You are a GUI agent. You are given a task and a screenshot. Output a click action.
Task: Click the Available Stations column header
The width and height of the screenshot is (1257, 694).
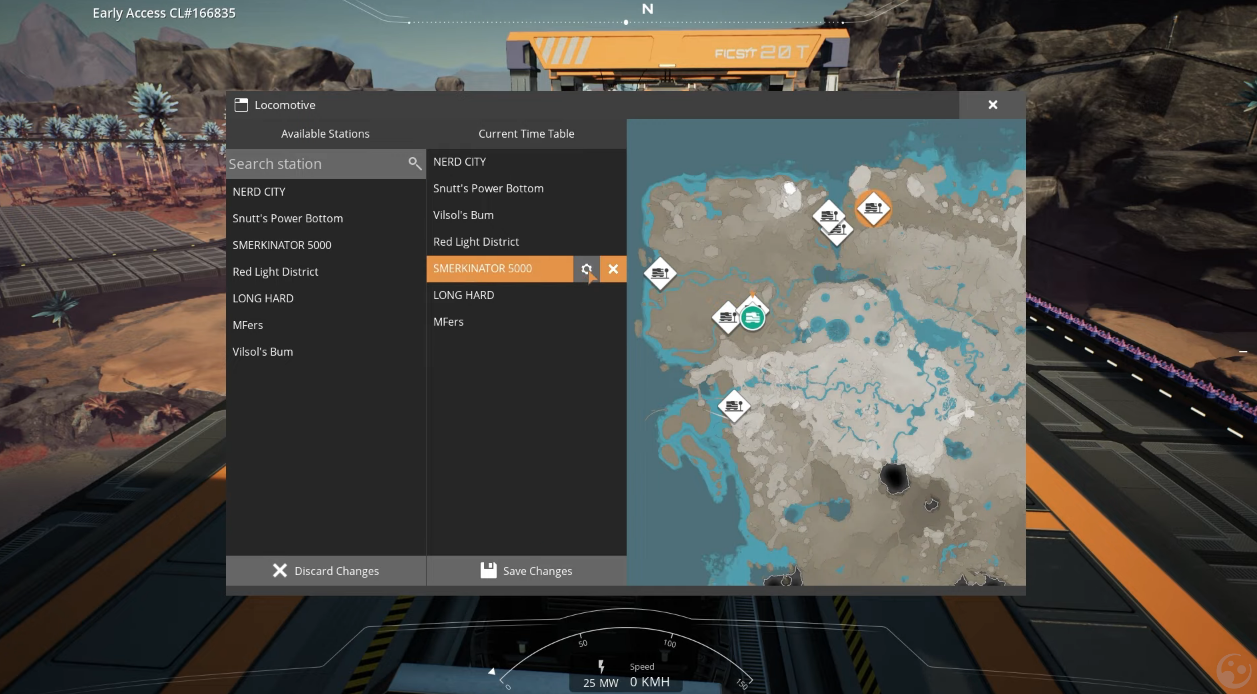click(x=326, y=134)
